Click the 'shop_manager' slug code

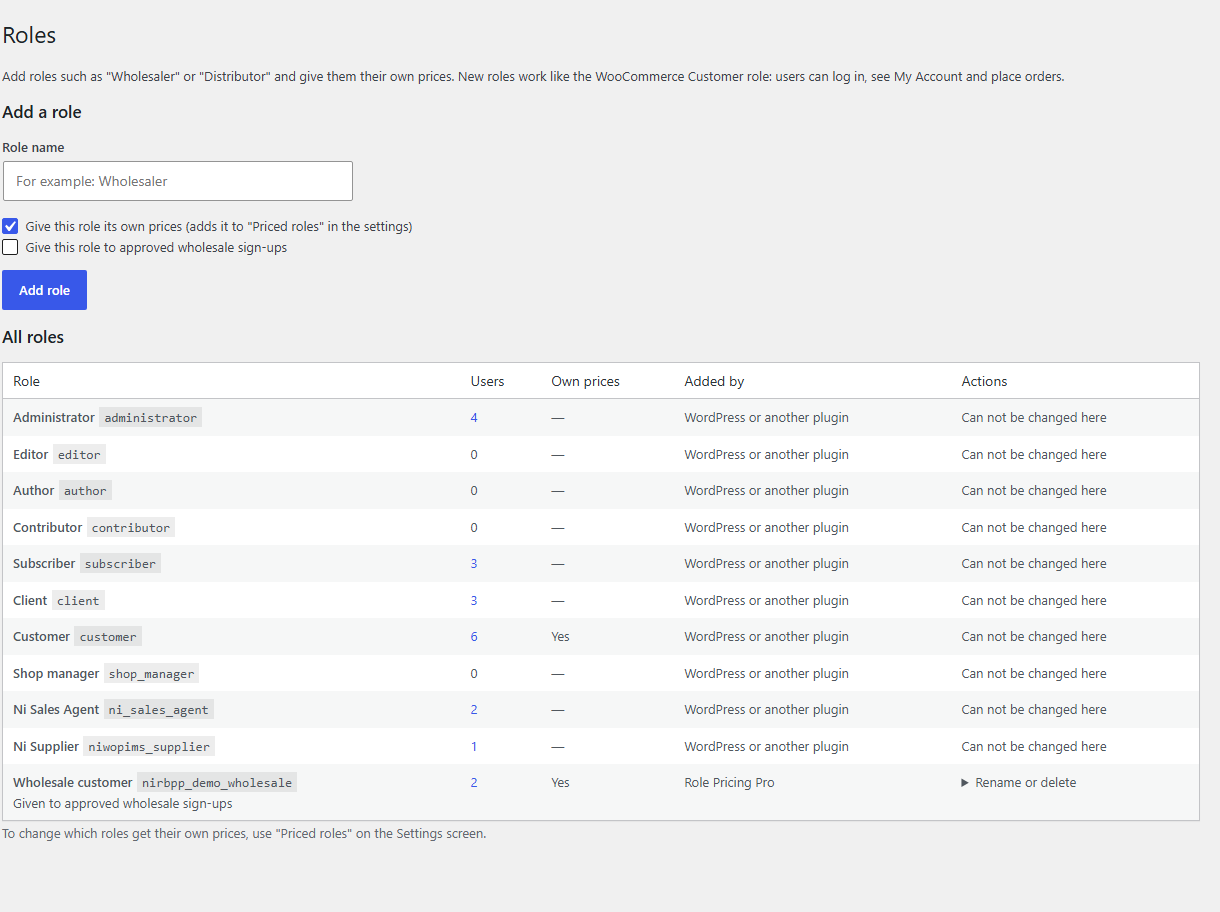click(x=152, y=674)
